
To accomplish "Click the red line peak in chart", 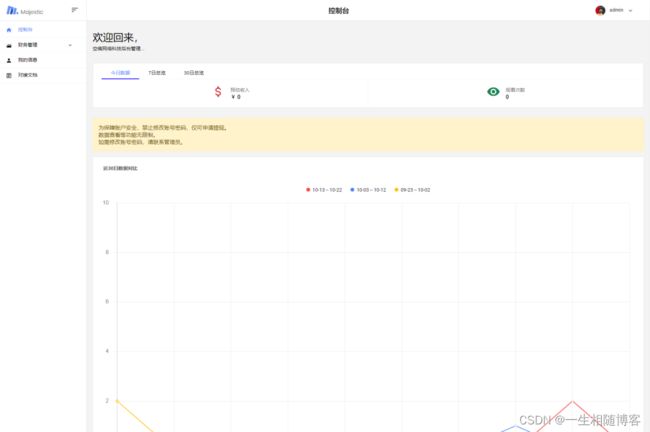I will pyautogui.click(x=572, y=401).
